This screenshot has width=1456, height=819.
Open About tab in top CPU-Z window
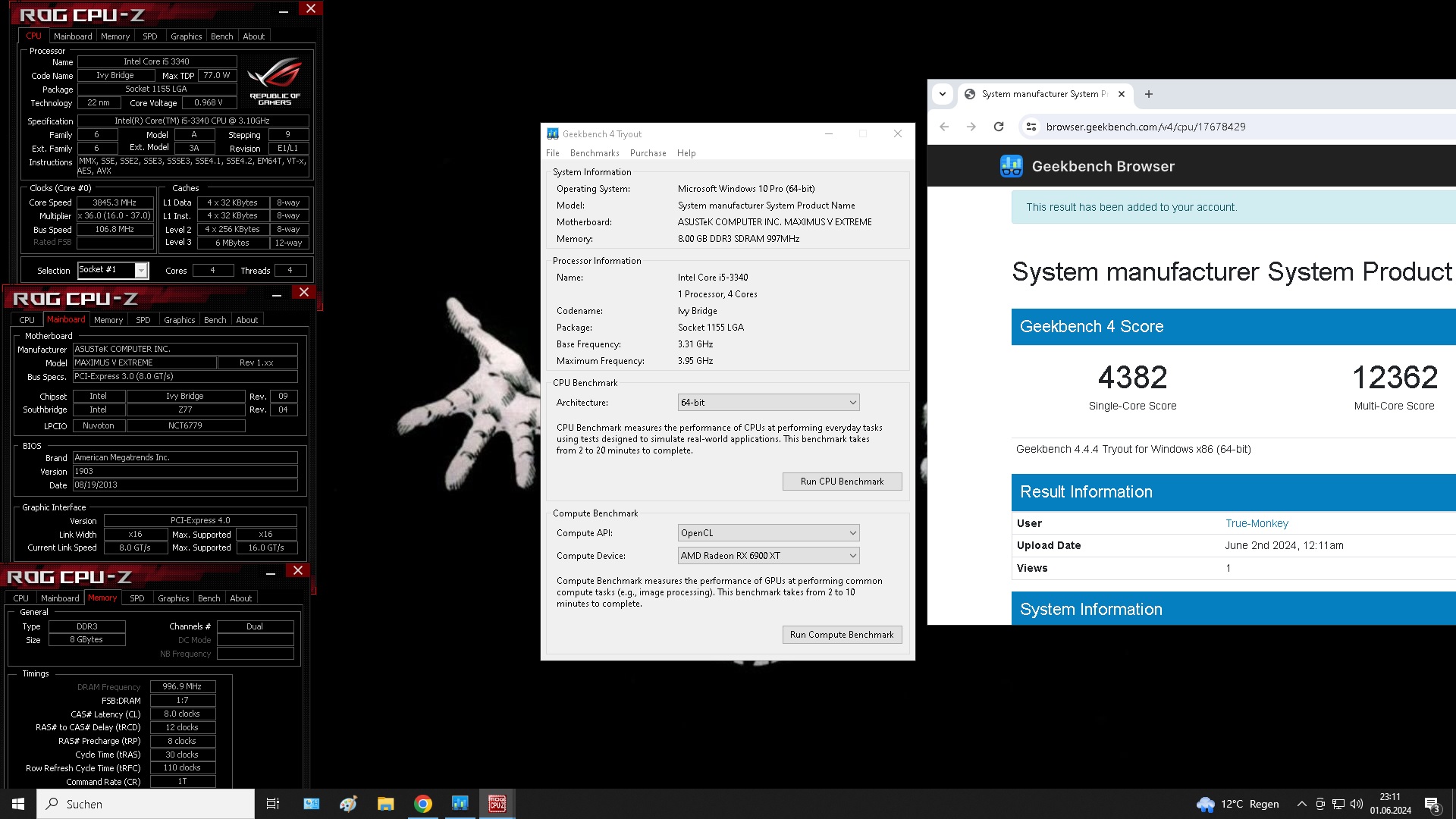pos(254,36)
